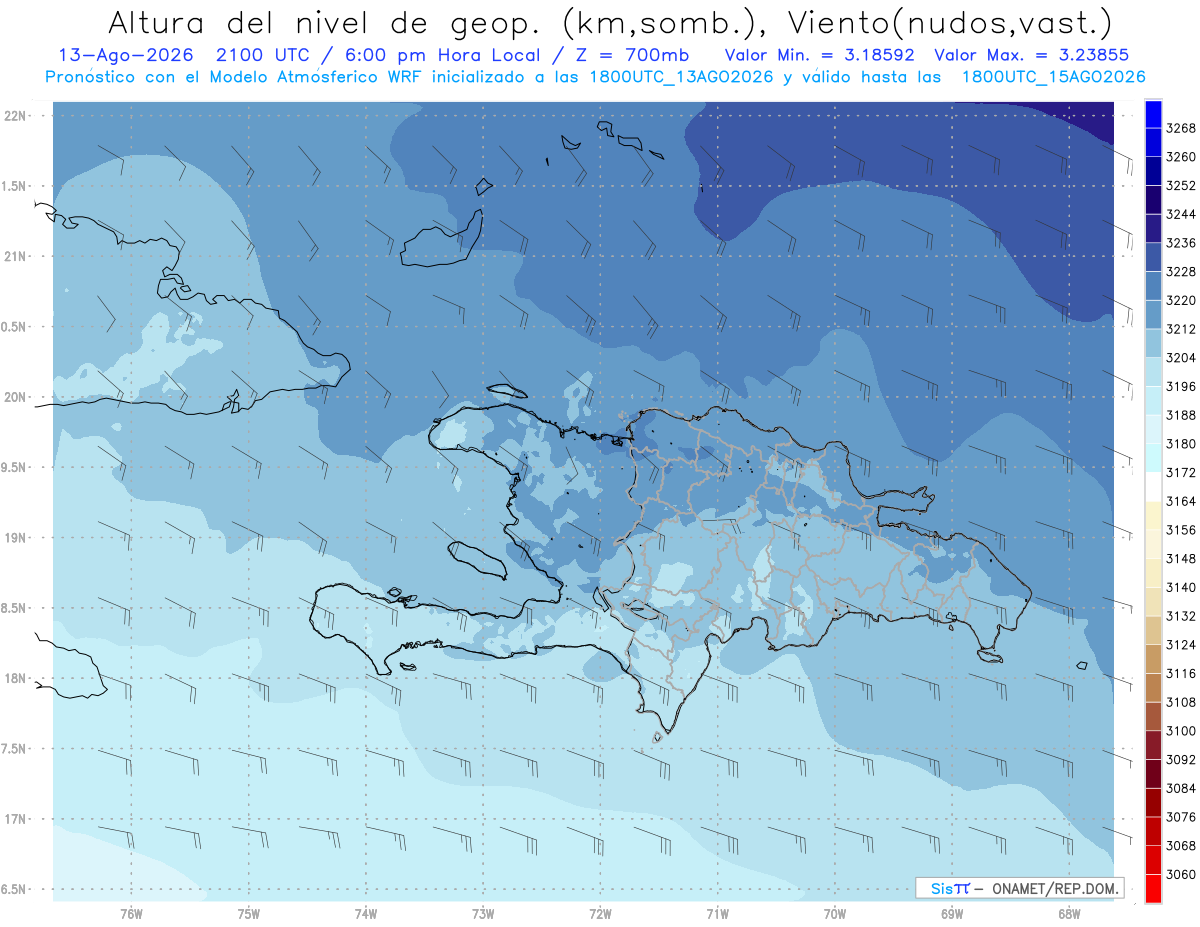Click the legend value '3236'
This screenshot has width=1200, height=927.
(x=1180, y=243)
